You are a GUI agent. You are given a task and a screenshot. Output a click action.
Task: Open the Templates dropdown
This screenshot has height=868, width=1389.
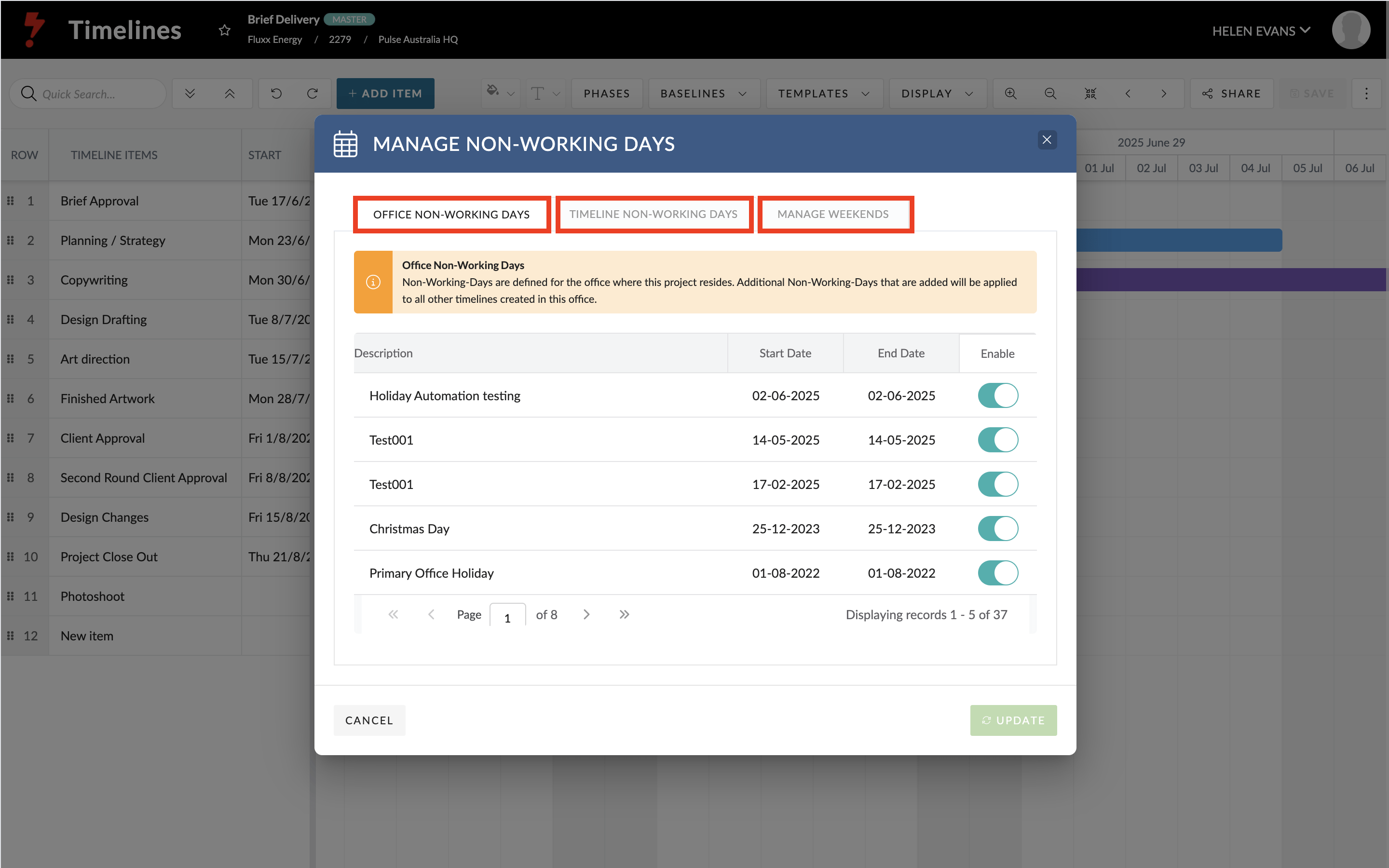(824, 94)
